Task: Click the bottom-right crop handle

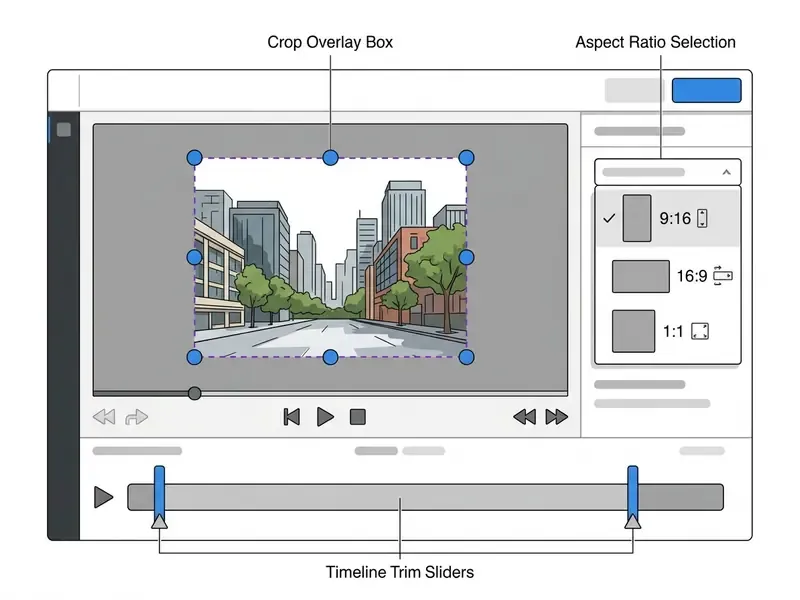Action: [466, 357]
